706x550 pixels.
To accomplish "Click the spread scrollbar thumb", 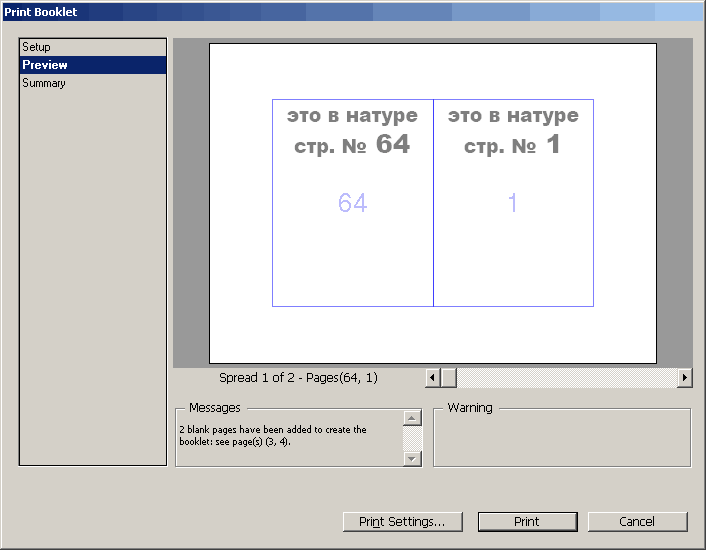I will point(448,378).
